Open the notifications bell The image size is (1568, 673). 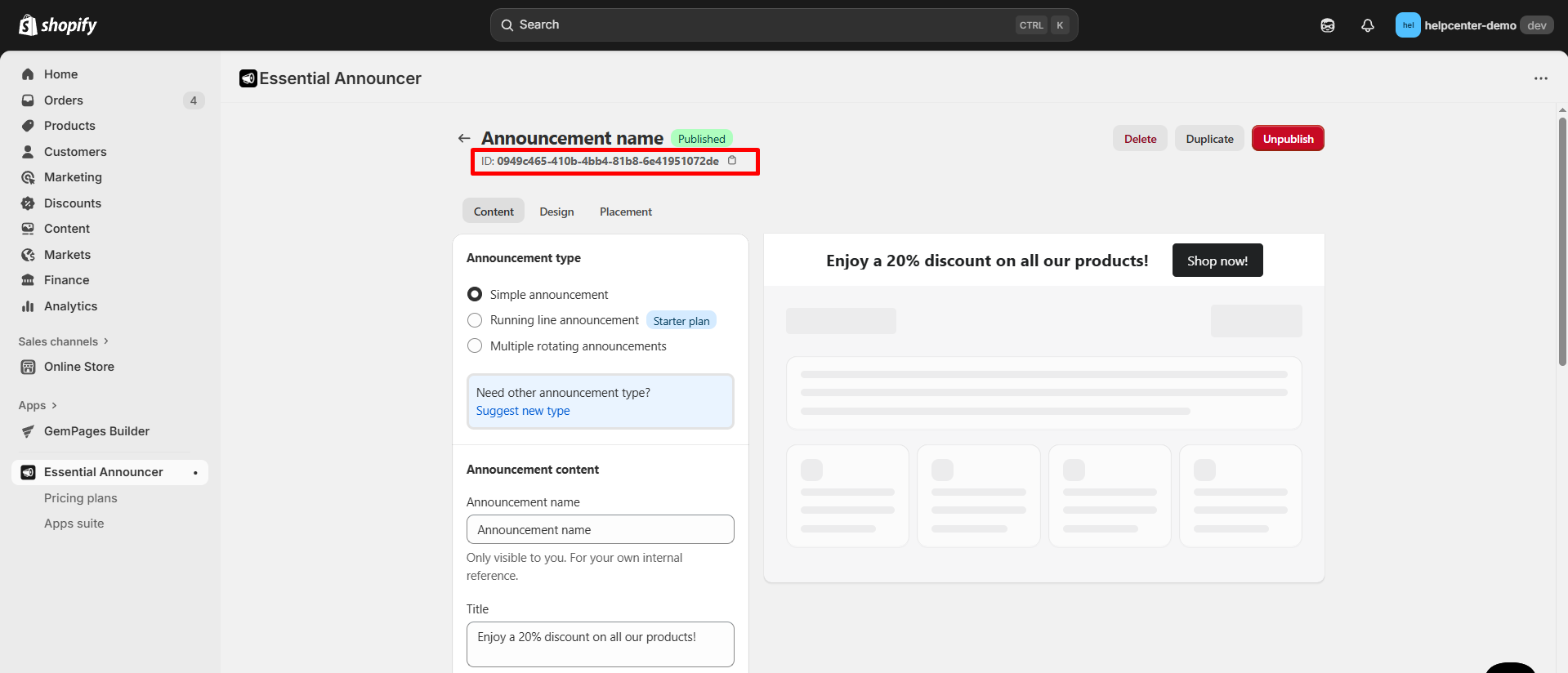[x=1367, y=25]
